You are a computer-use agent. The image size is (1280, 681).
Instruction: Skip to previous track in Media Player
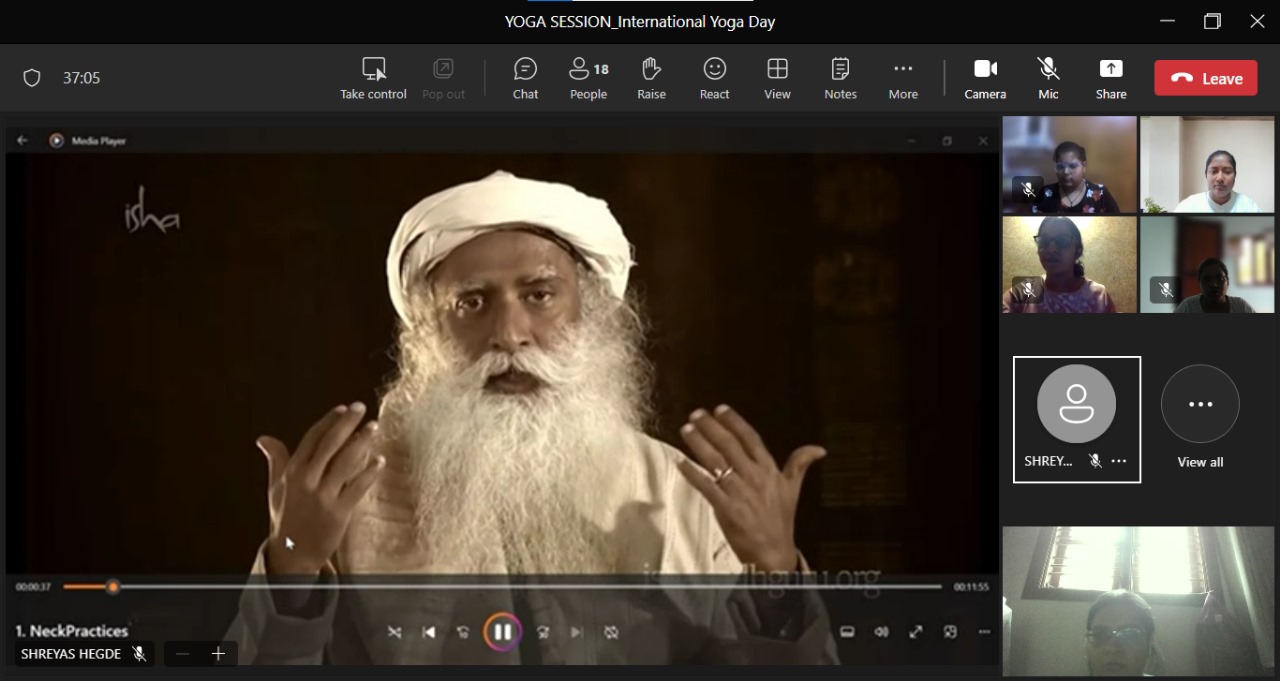429,632
